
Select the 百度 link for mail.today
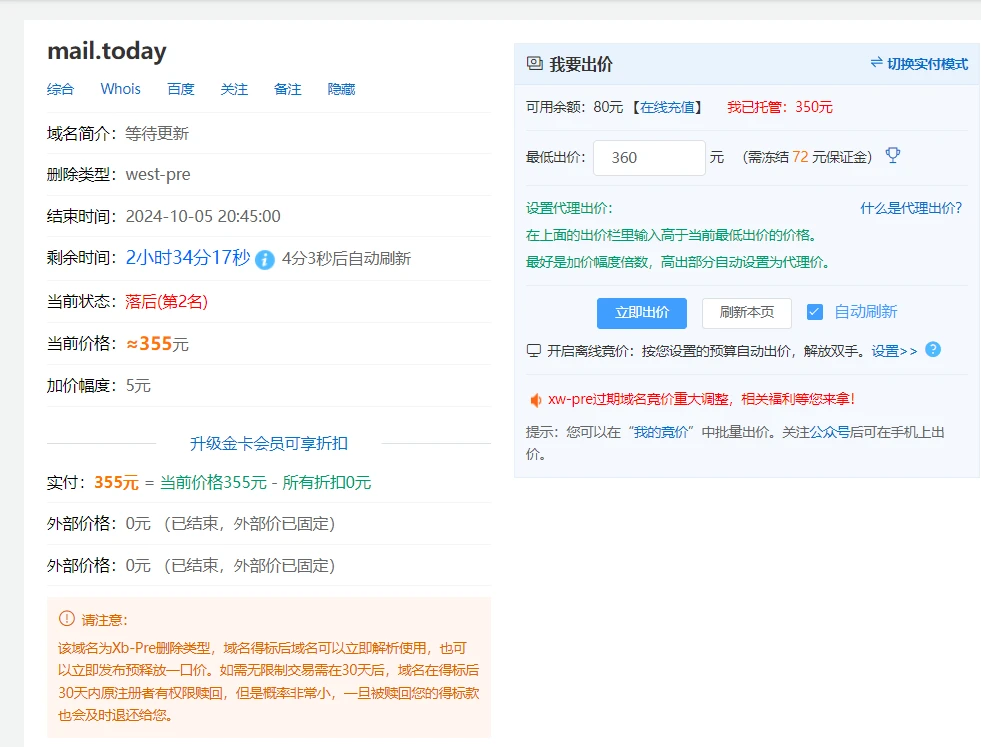[x=181, y=89]
